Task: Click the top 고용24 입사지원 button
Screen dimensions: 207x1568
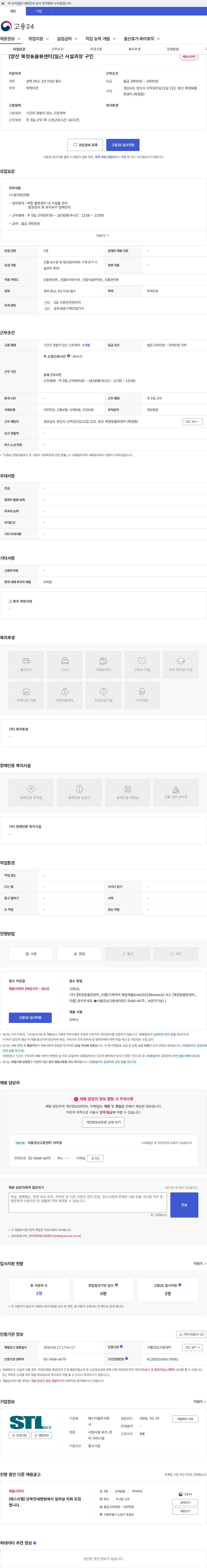Action: coord(123,145)
